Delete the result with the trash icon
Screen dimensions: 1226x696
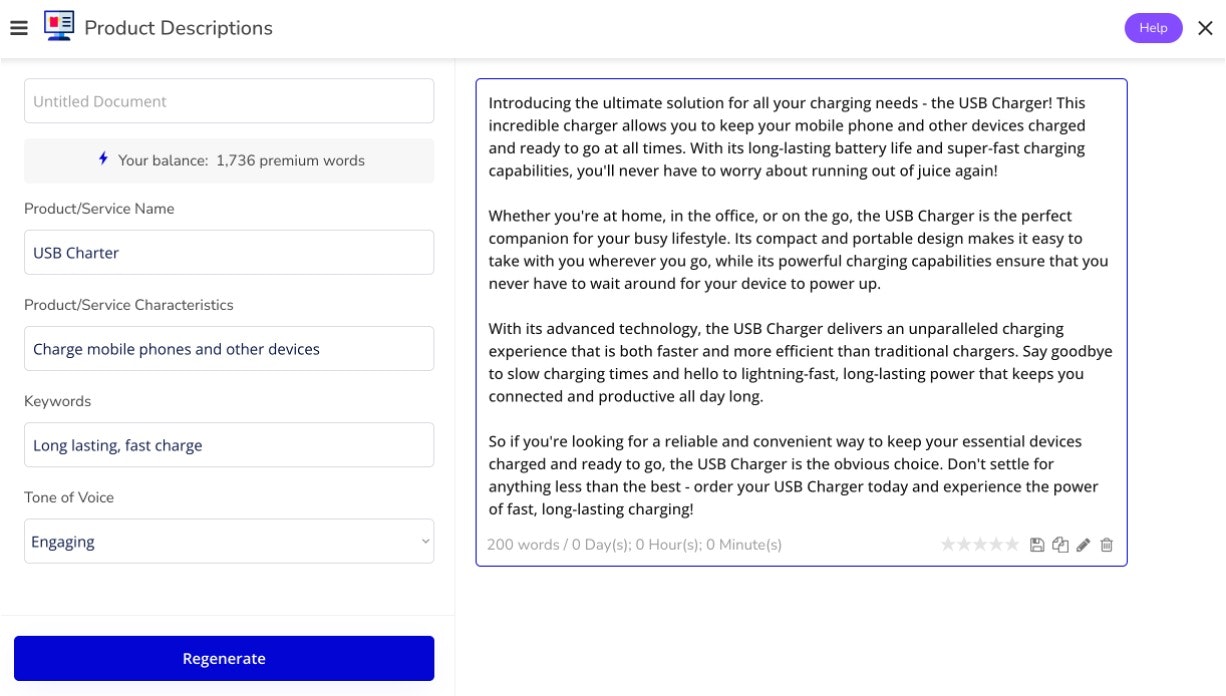pos(1106,545)
